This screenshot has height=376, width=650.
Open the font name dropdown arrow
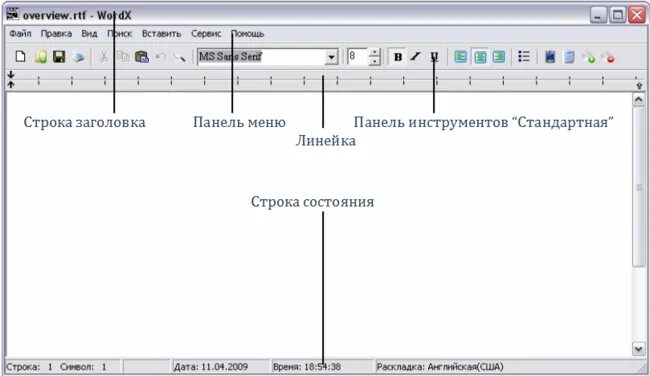tap(331, 57)
